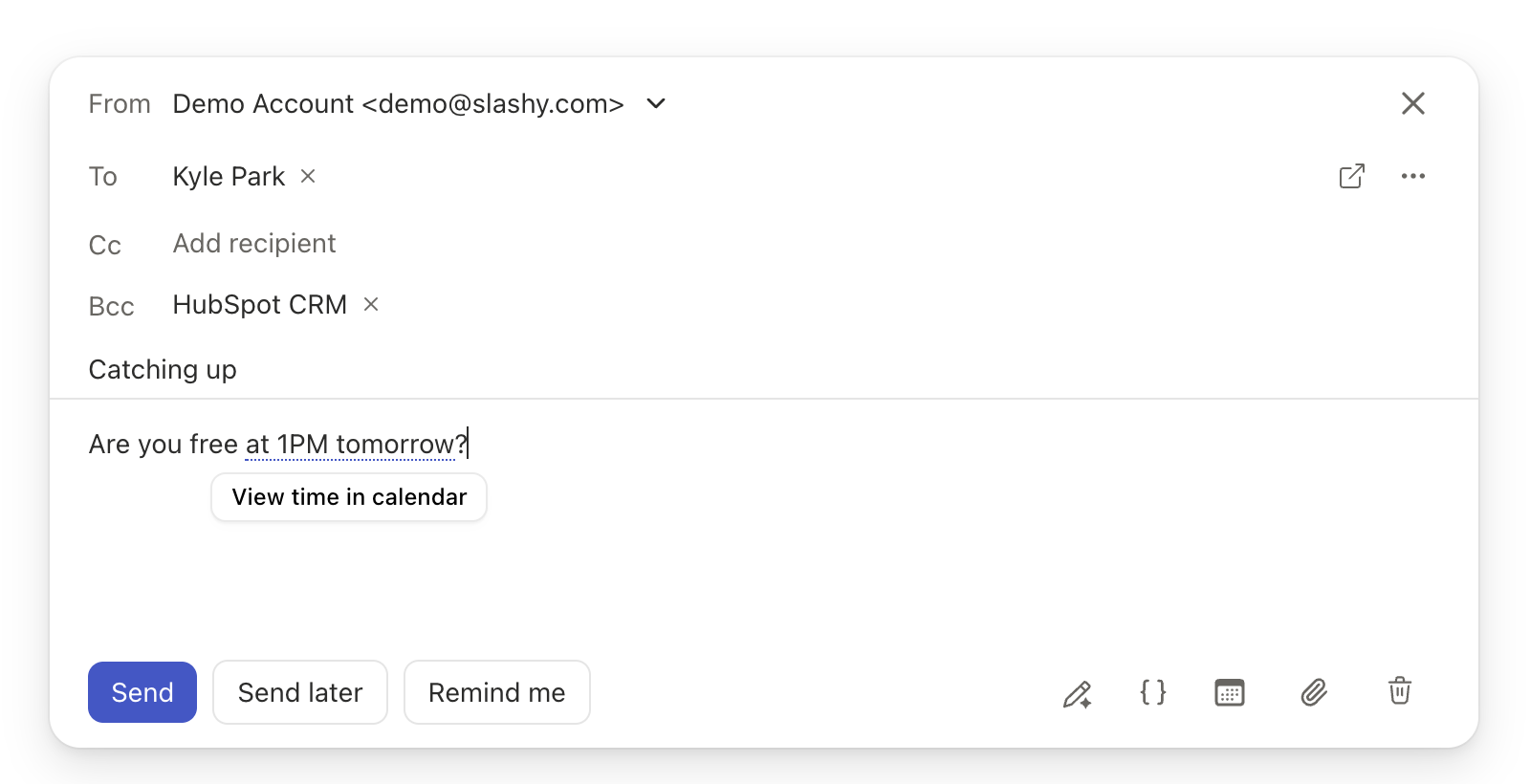Open the snippets curly braces icon
Screen dimensions: 1530x784
tap(1153, 692)
